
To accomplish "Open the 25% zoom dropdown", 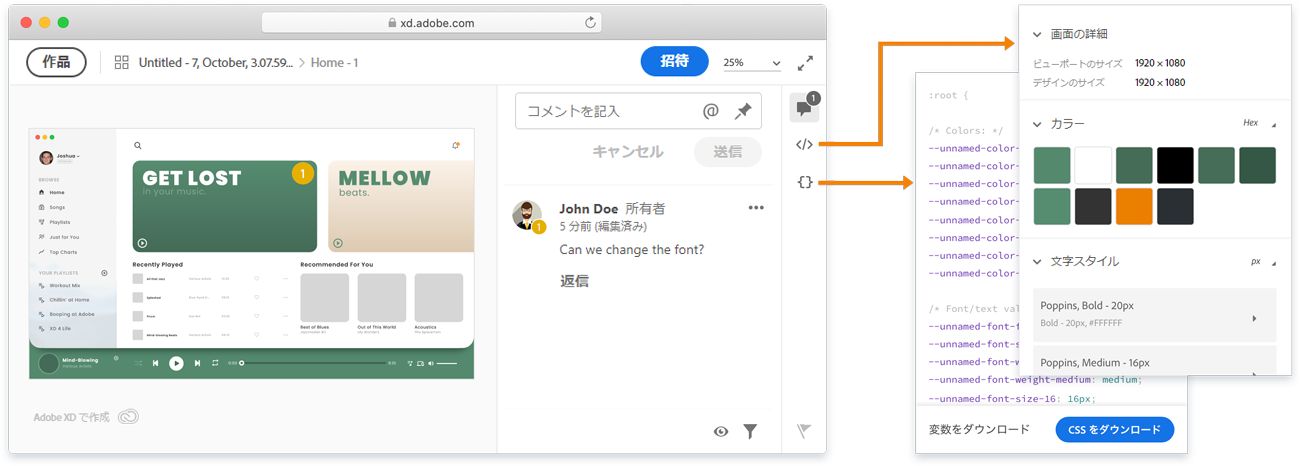I will pyautogui.click(x=752, y=63).
